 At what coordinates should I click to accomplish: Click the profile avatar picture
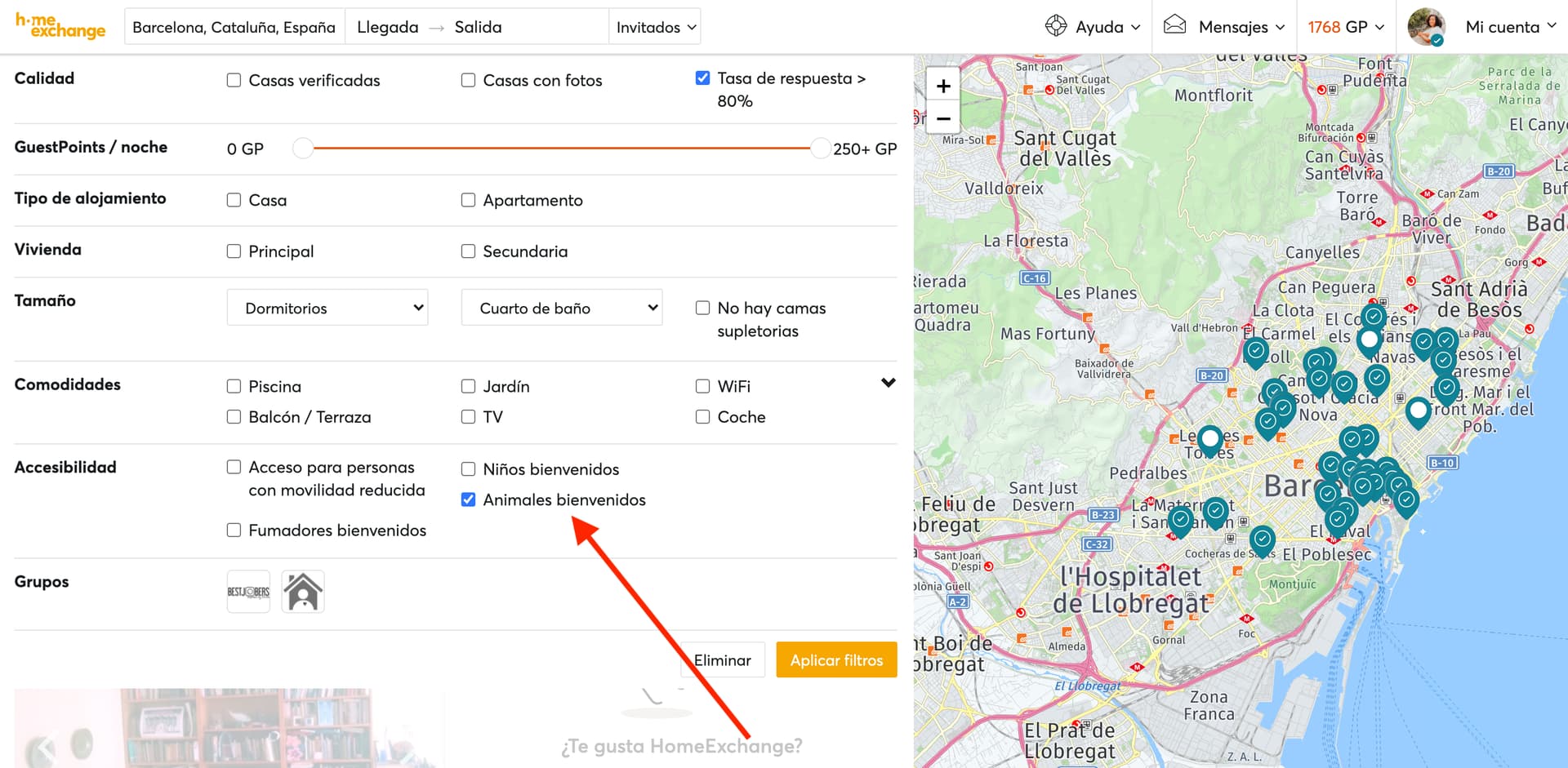pos(1427,27)
